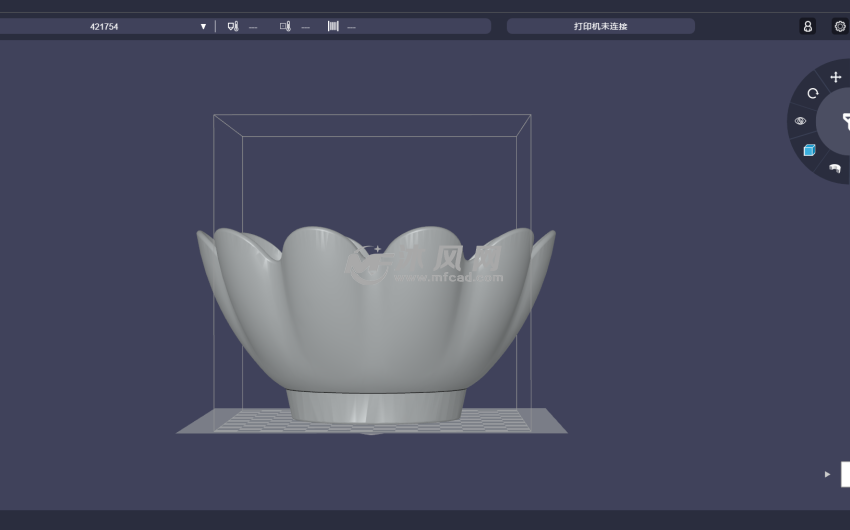
Task: Open settings via the gear icon
Action: coord(839,26)
